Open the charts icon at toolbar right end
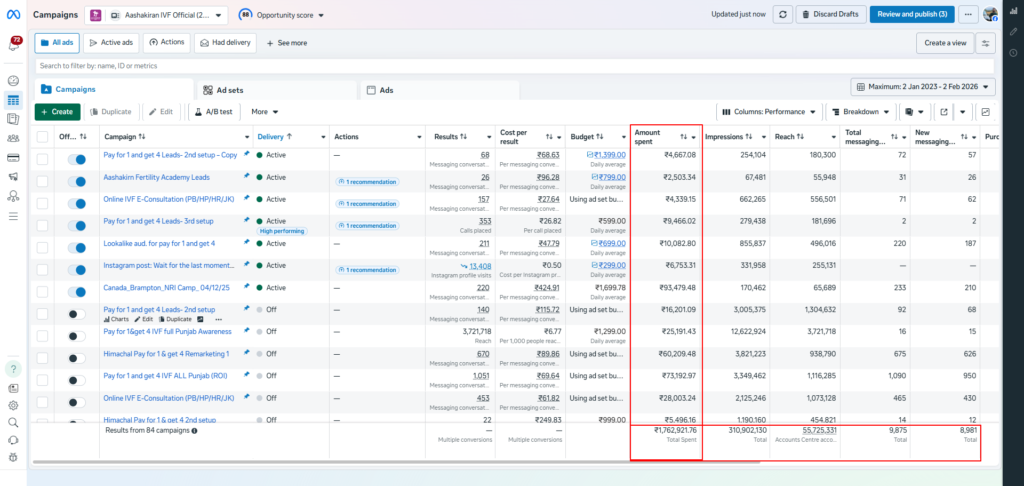Viewport: 1024px width, 486px height. click(x=986, y=112)
